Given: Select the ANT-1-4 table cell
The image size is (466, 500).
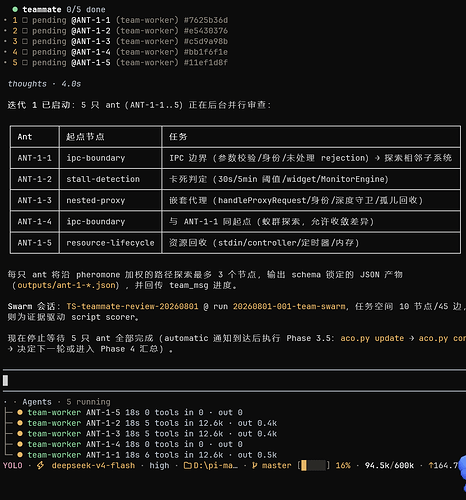Looking at the screenshot, I should click(x=35, y=222).
